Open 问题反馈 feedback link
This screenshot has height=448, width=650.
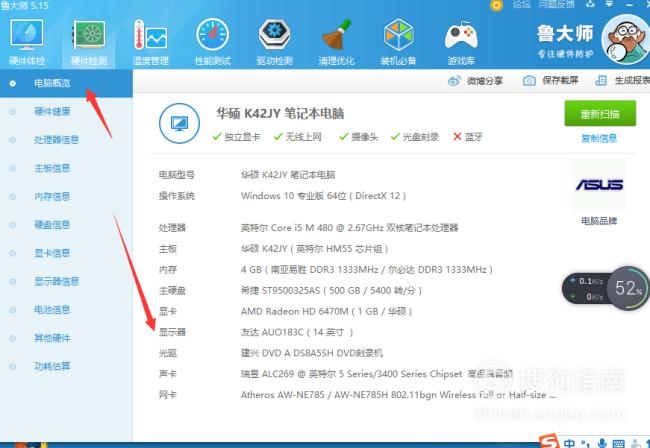coord(557,5)
